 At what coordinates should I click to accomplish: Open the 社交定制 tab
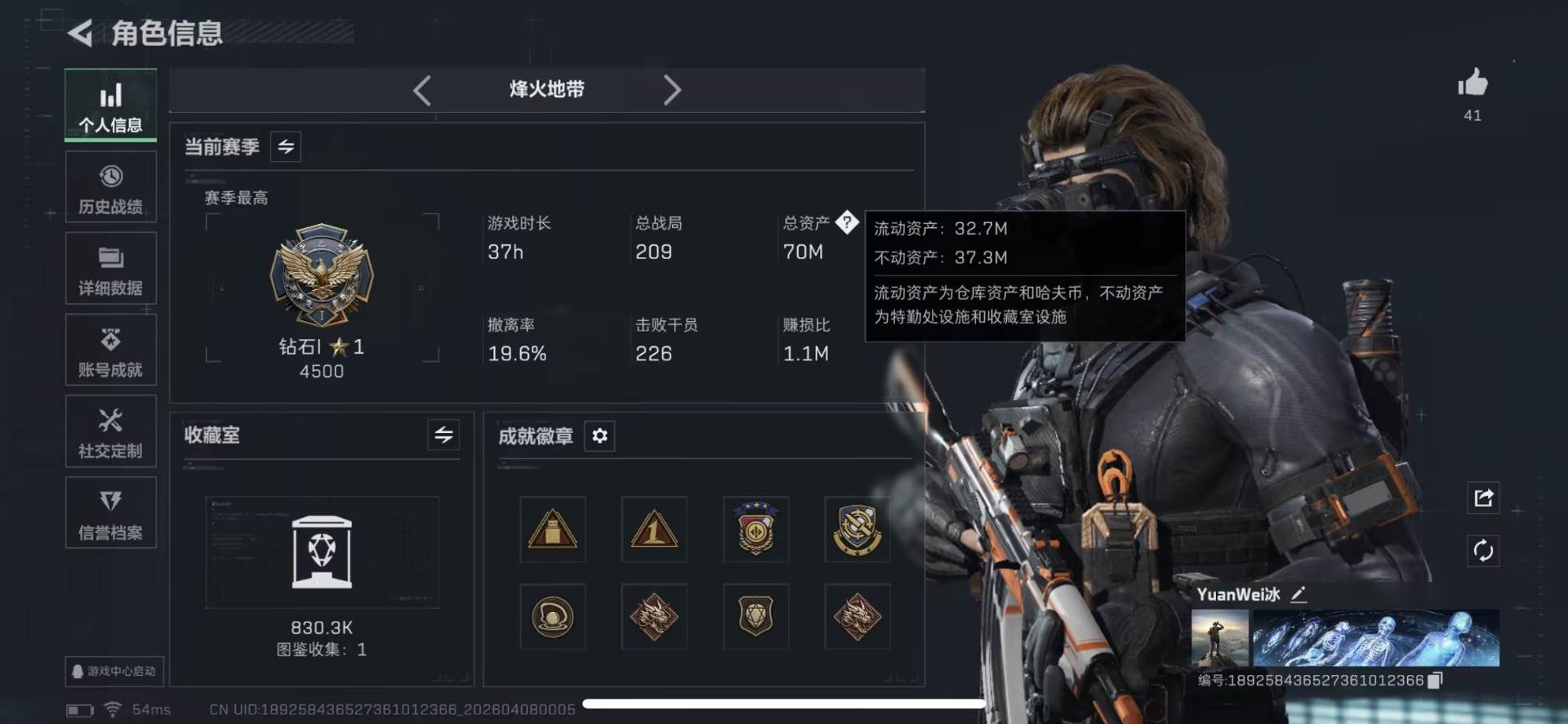(110, 431)
